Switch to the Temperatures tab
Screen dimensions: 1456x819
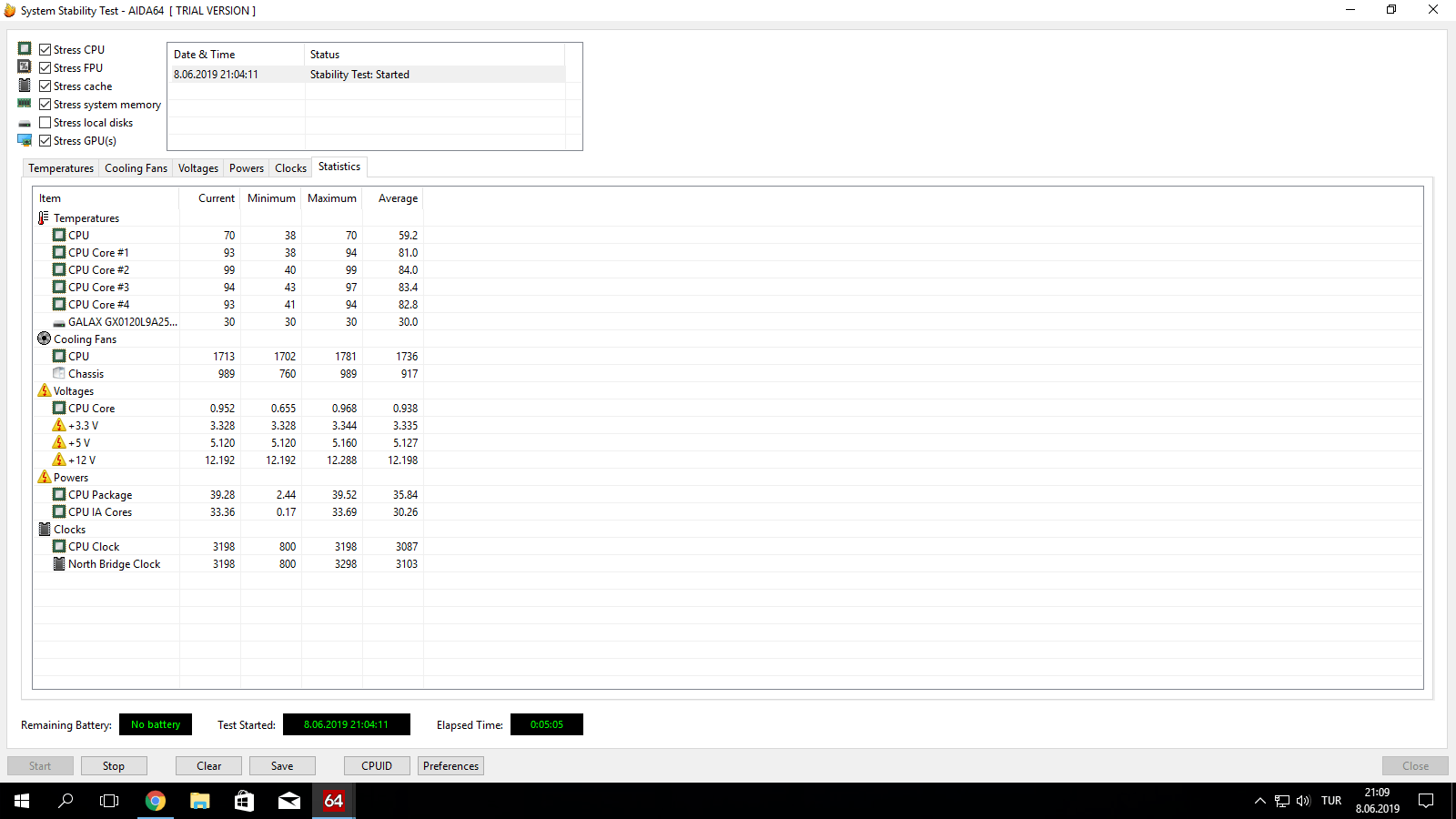tap(61, 168)
